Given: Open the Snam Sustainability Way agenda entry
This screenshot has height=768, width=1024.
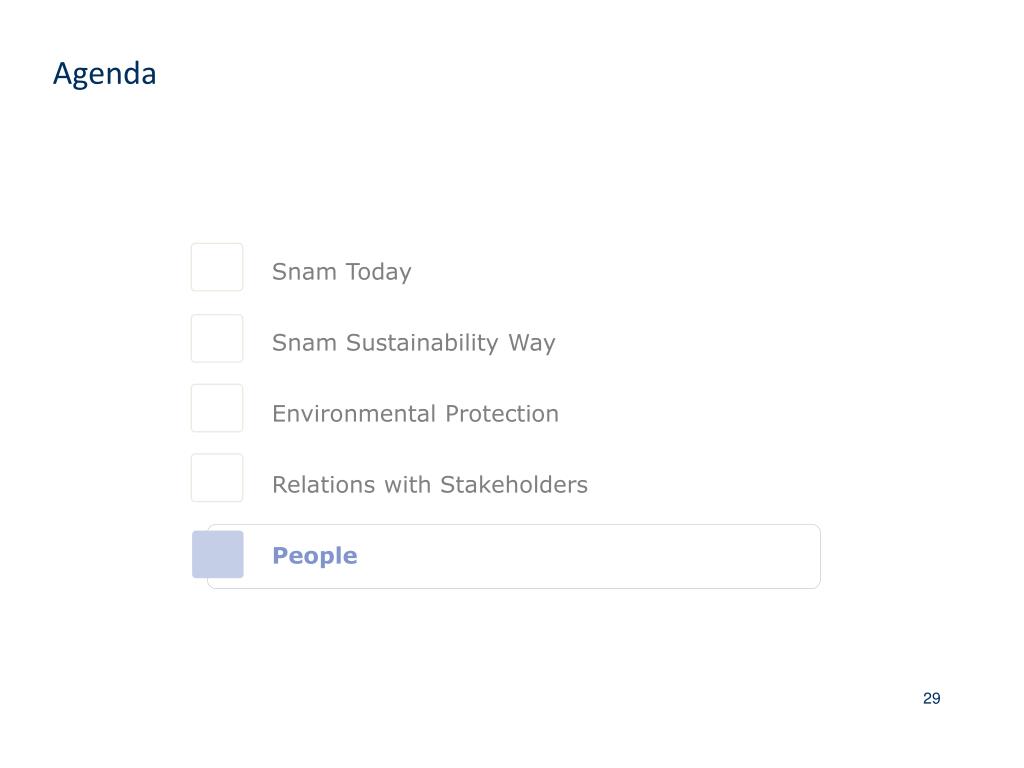Looking at the screenshot, I should coord(413,343).
